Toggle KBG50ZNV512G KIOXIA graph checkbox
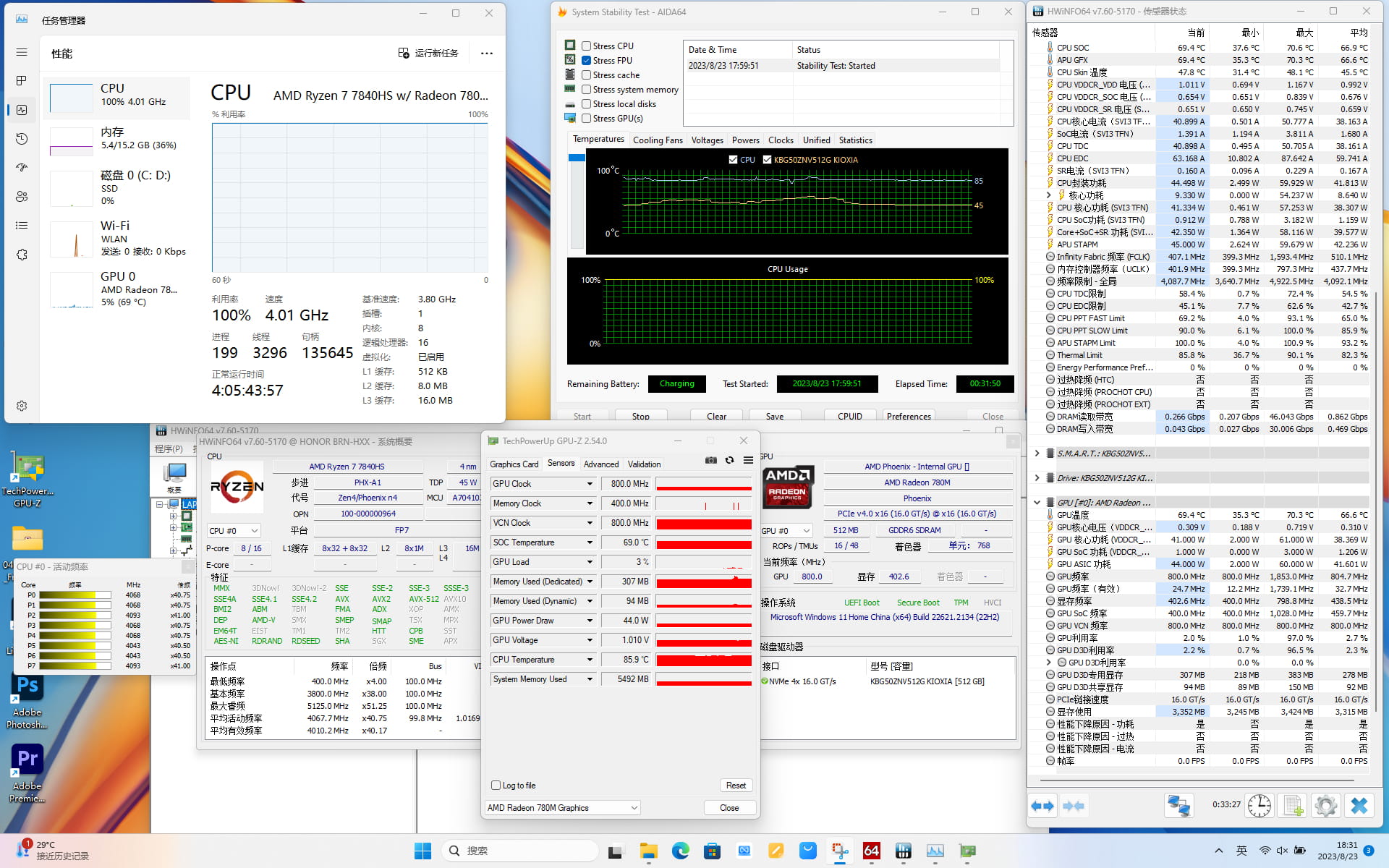 pos(767,160)
